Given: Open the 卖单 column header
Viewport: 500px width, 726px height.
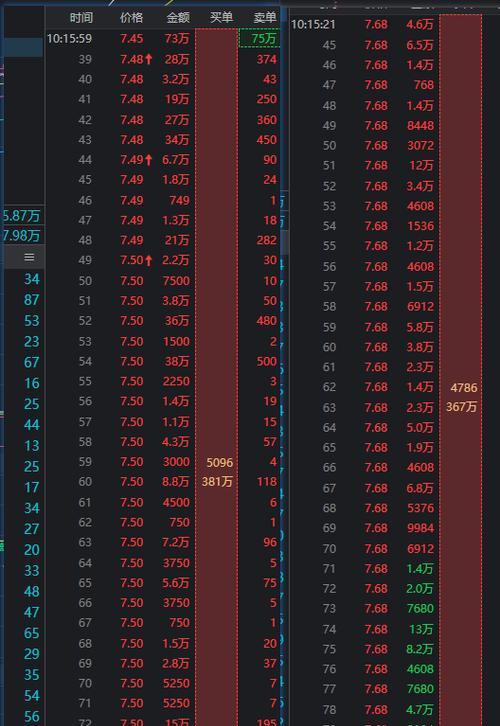Looking at the screenshot, I should point(265,18).
